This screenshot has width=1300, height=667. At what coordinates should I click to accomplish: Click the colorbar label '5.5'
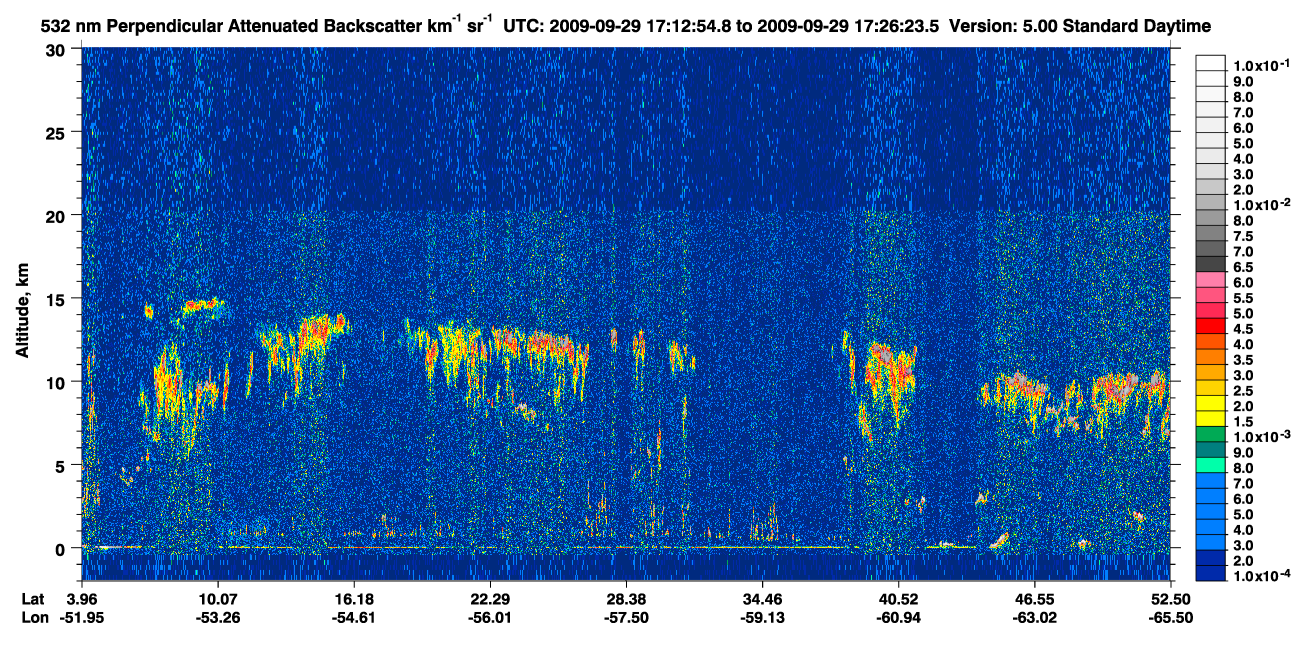pos(1244,298)
